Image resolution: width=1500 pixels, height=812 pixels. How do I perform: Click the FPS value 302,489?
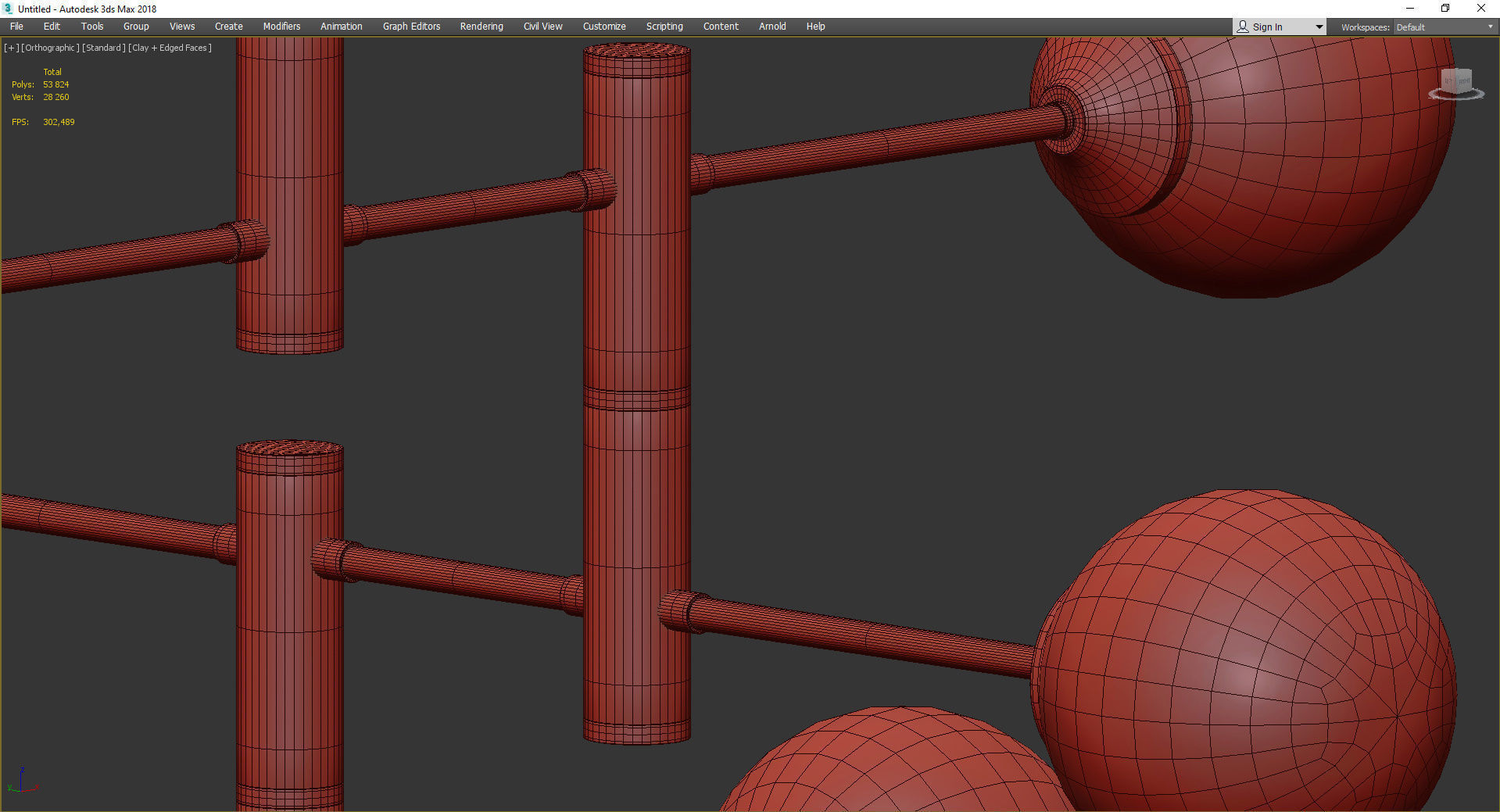point(59,122)
